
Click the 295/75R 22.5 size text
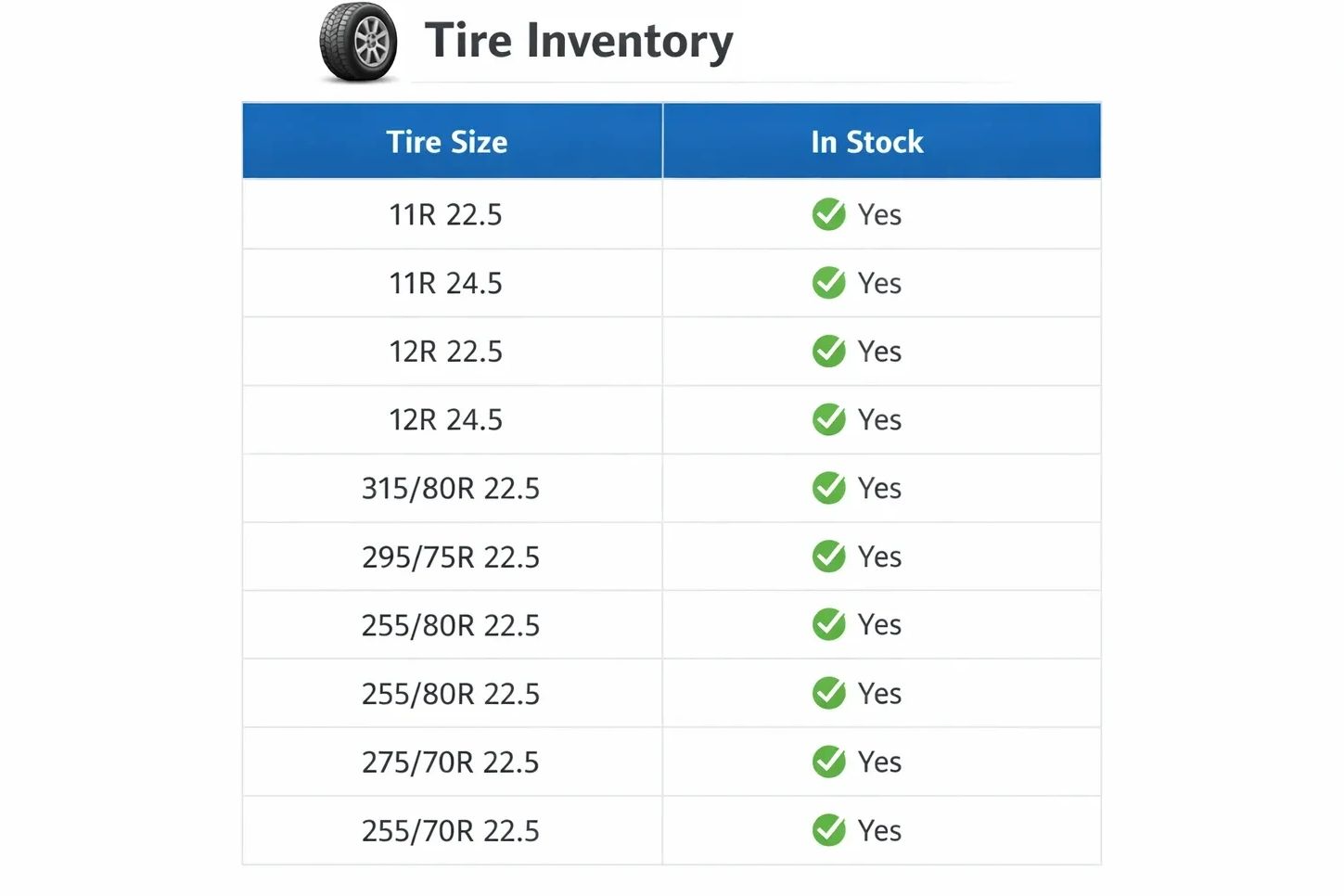pyautogui.click(x=451, y=557)
